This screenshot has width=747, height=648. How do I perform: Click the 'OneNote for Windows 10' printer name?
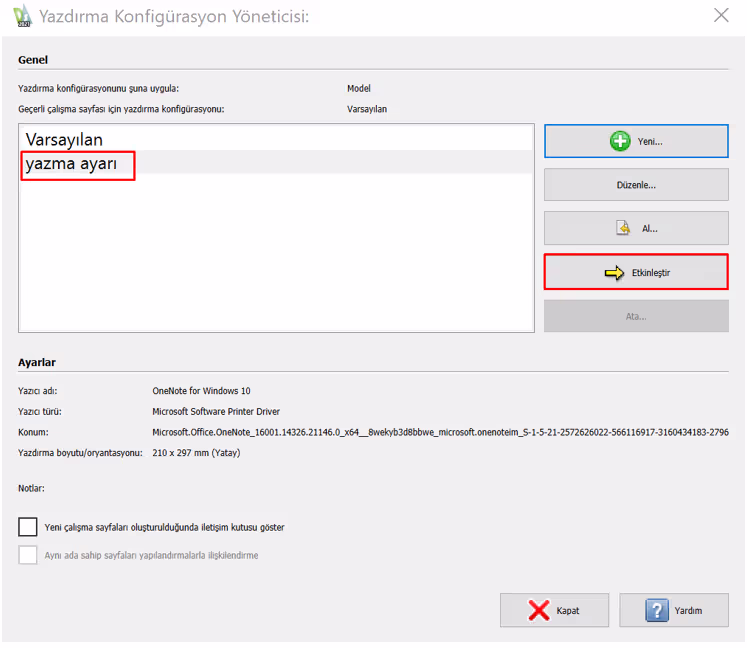point(201,391)
